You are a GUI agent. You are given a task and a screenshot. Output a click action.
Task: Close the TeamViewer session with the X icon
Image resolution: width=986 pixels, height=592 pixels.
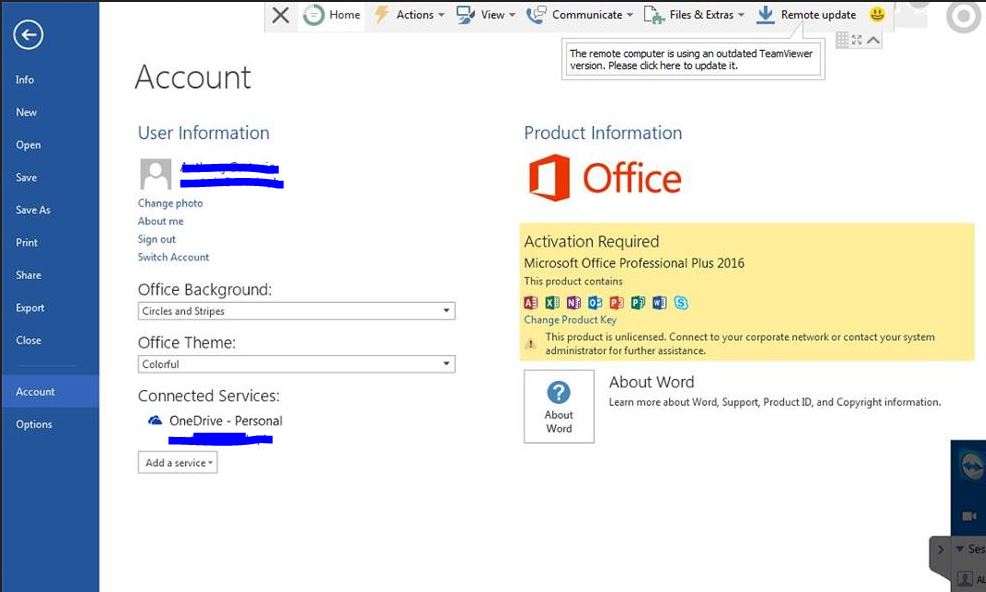280,14
